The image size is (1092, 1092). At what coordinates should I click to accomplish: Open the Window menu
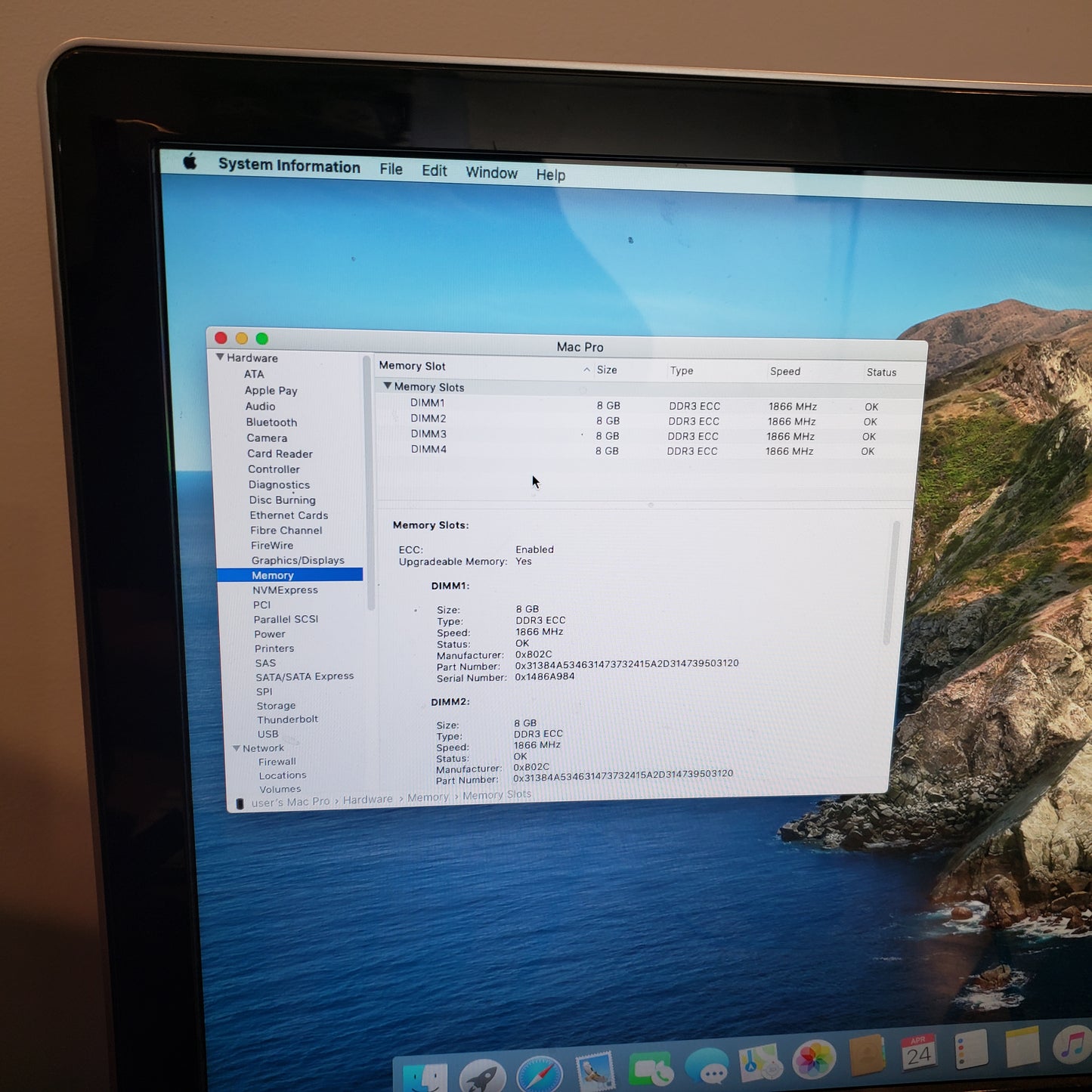point(492,173)
